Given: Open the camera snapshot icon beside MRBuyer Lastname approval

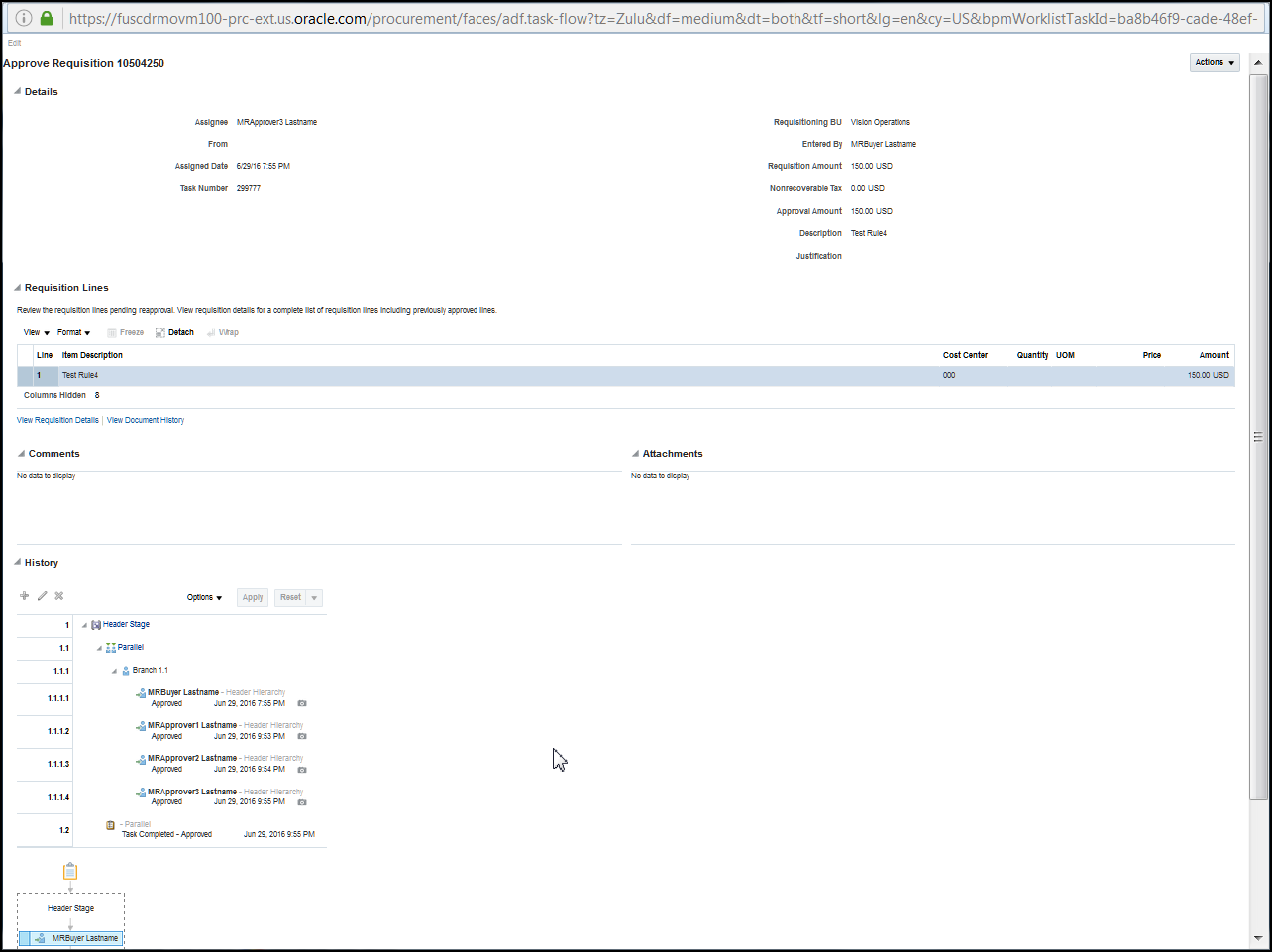Looking at the screenshot, I should [302, 703].
